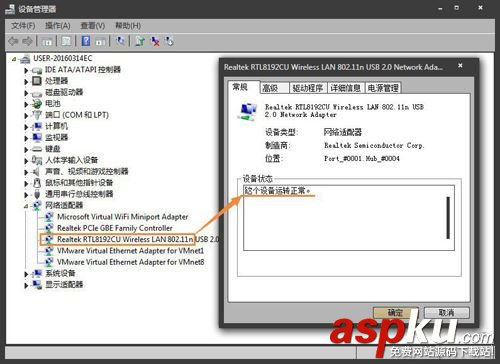Collapse the 网络适配器 node
Screen dimensions: 500x364
coord(26,206)
